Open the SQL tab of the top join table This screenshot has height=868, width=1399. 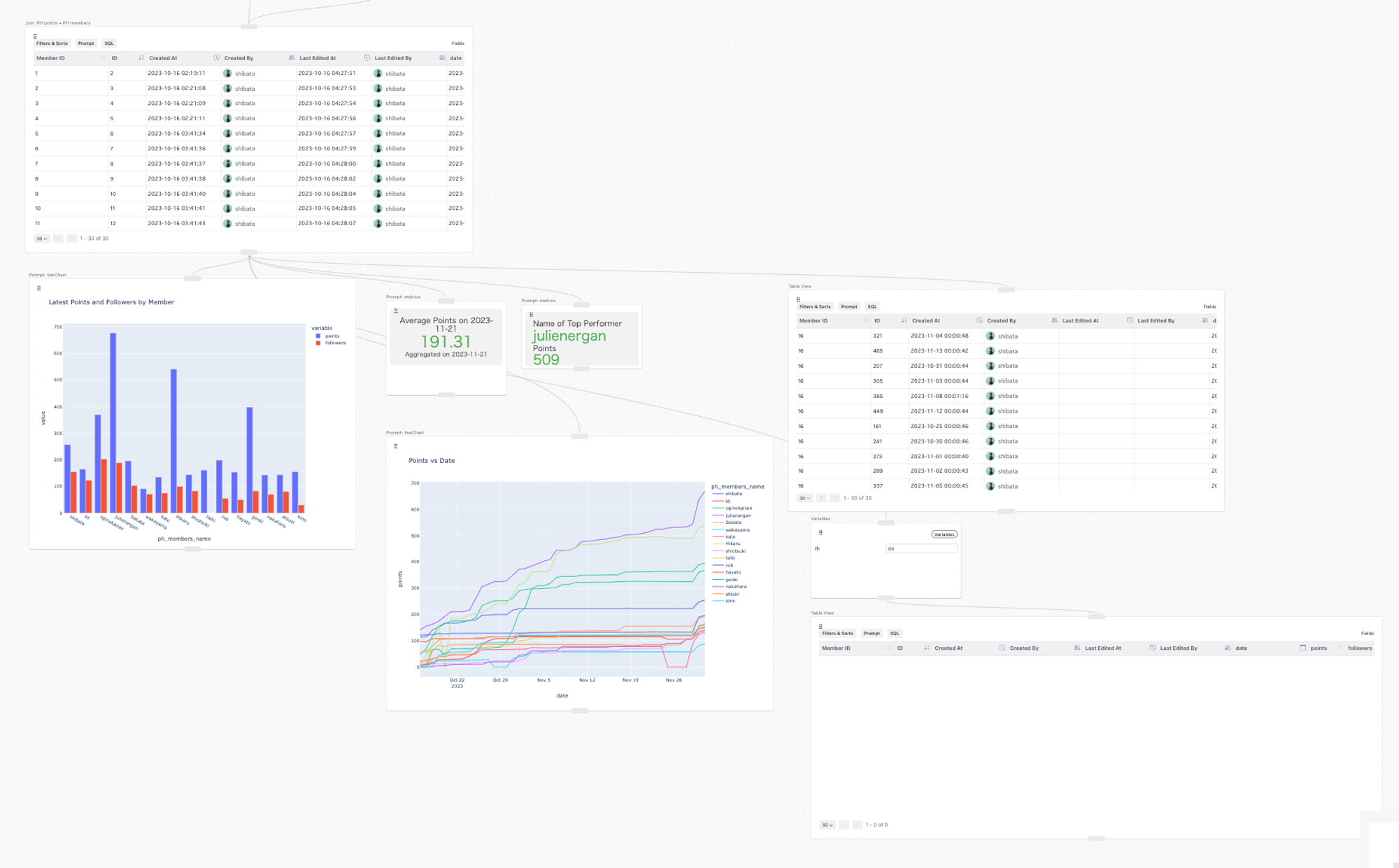109,43
